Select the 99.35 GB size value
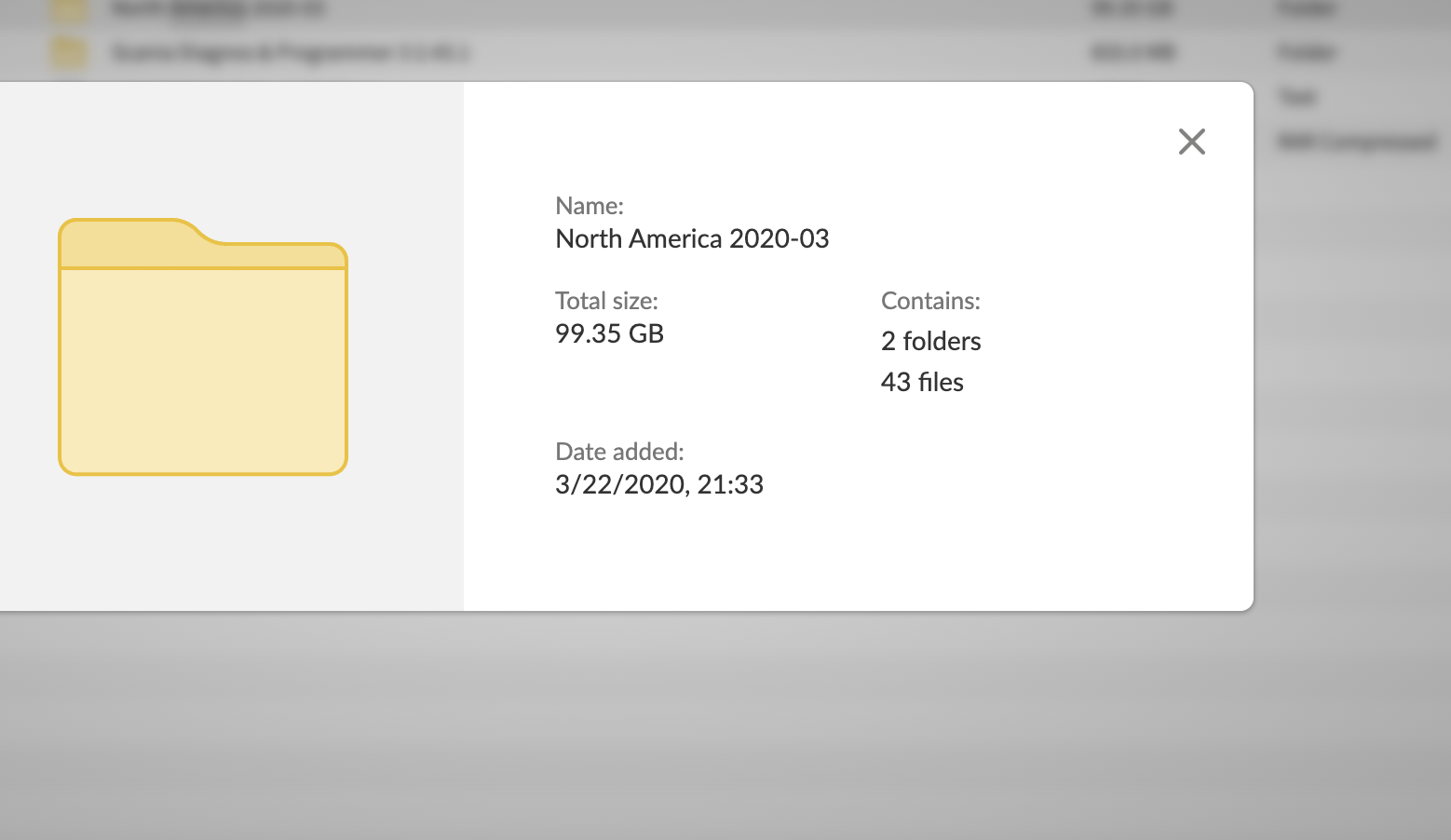 coord(609,333)
